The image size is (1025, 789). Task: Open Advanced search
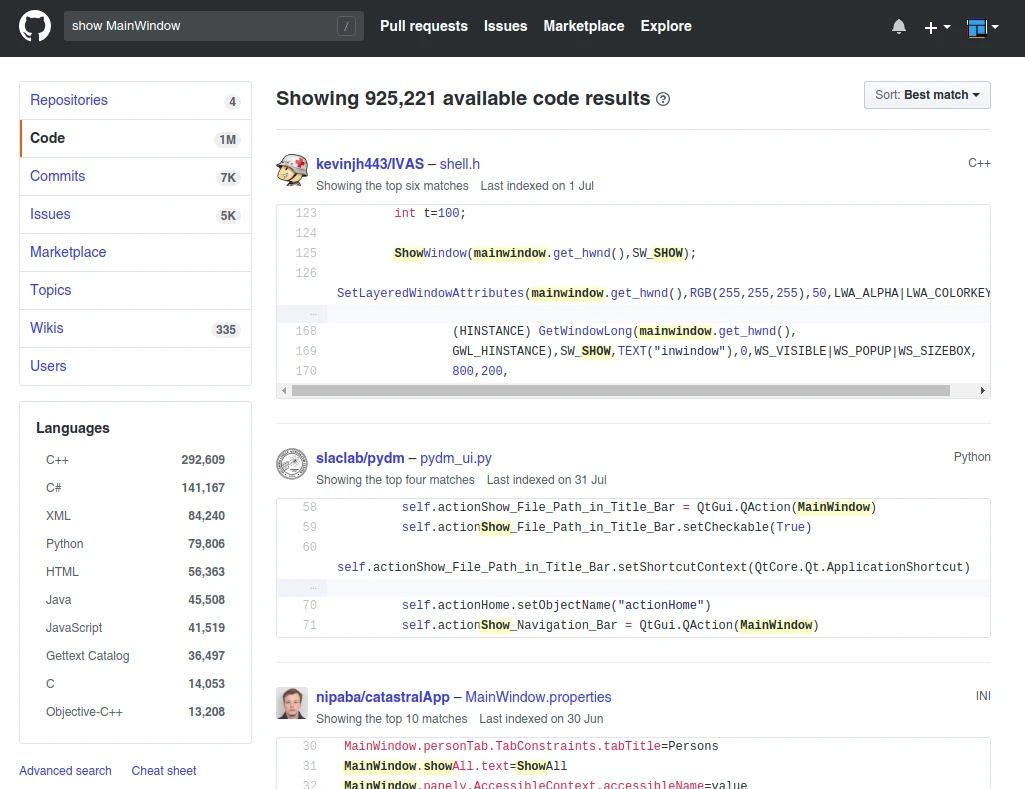(x=65, y=771)
